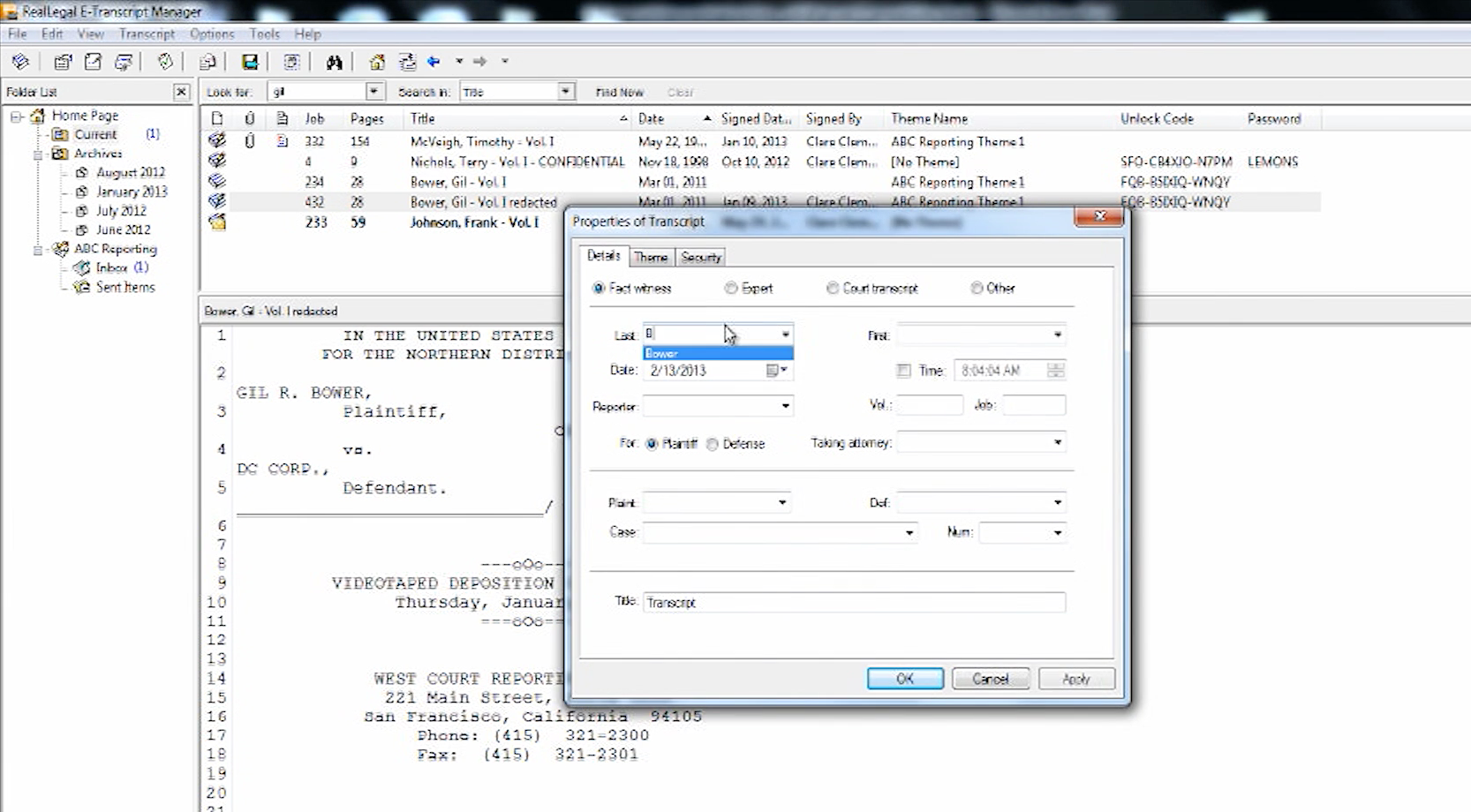Image resolution: width=1471 pixels, height=812 pixels.
Task: Click the save disk toolbar icon
Action: tap(250, 62)
